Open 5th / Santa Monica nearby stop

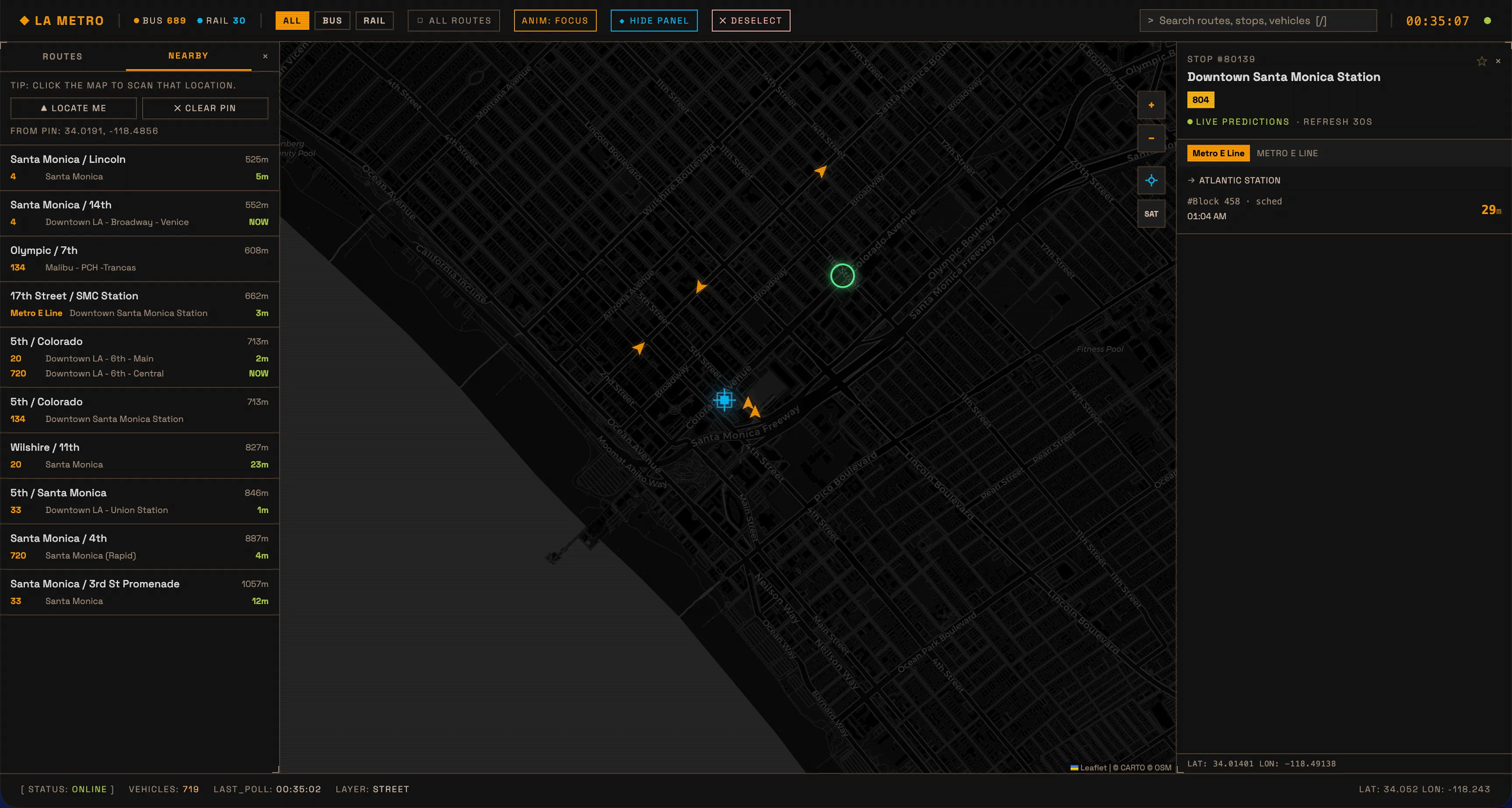pos(140,501)
